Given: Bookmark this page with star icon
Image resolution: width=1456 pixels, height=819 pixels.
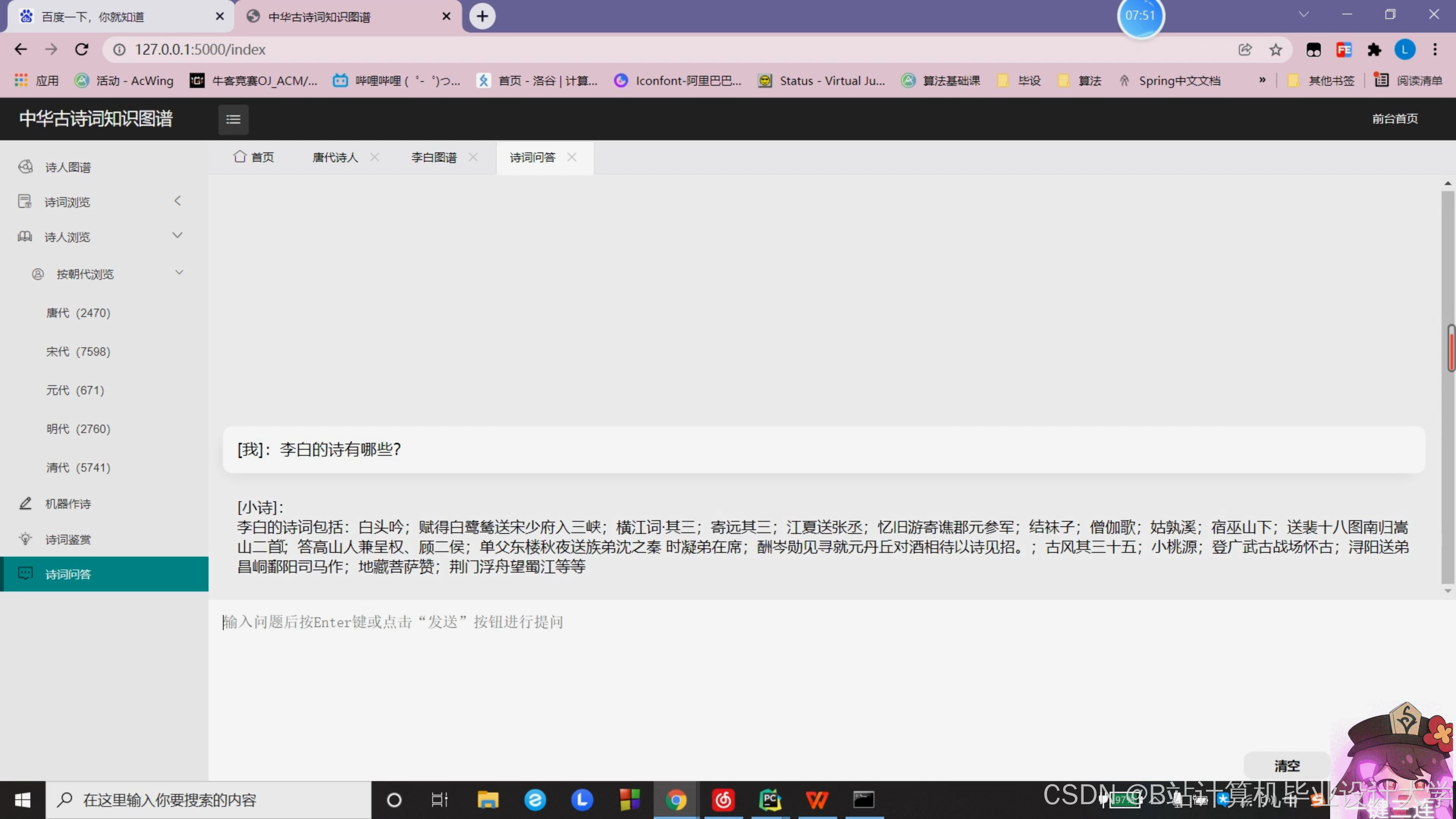Looking at the screenshot, I should click(x=1275, y=50).
